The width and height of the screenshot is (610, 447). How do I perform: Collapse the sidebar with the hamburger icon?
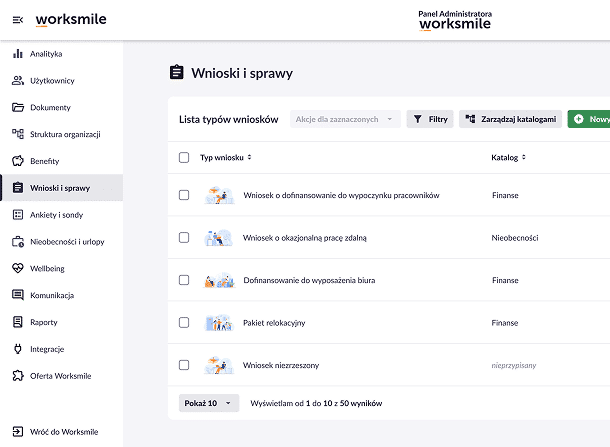click(x=17, y=20)
